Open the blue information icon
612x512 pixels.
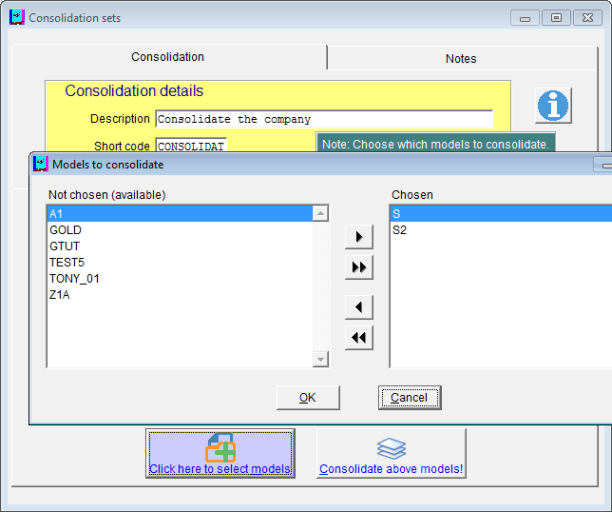pyautogui.click(x=553, y=106)
